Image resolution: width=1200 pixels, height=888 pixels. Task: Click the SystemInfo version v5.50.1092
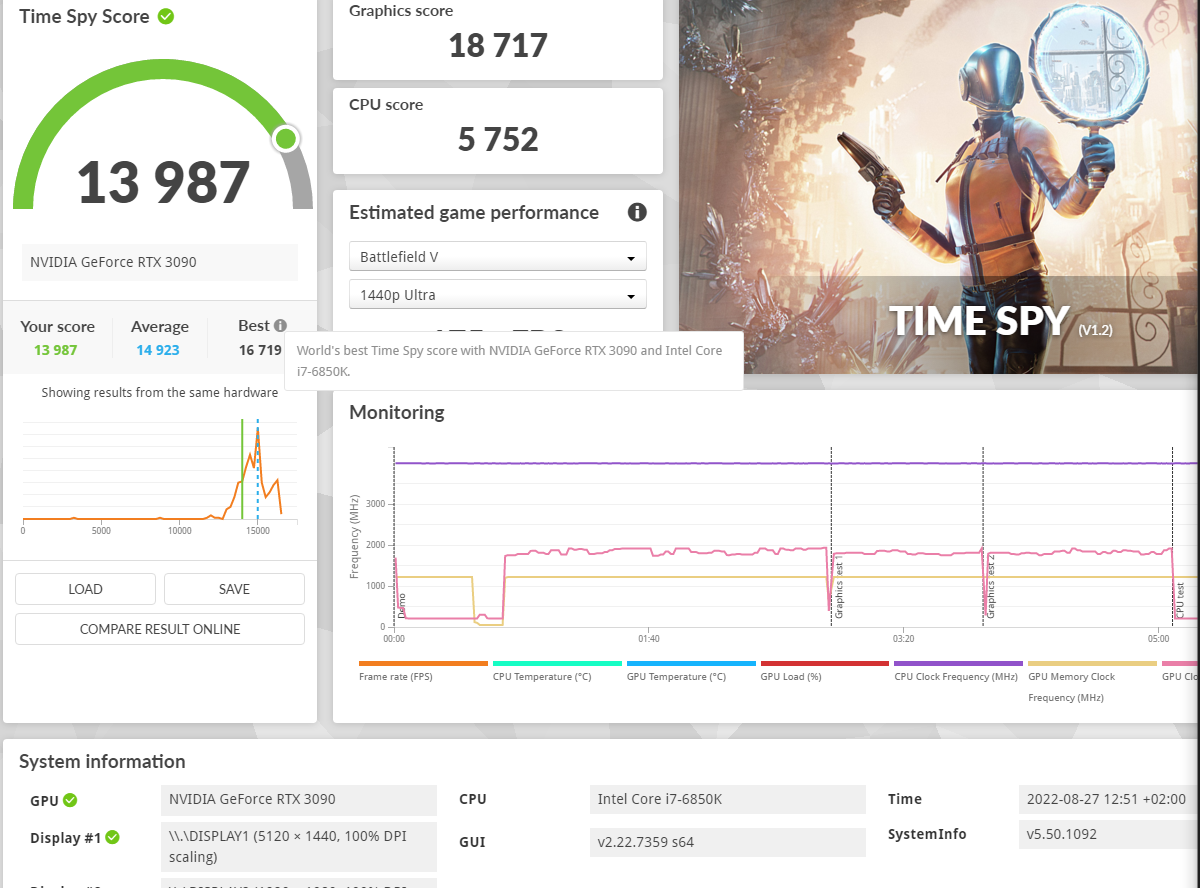pos(1108,834)
